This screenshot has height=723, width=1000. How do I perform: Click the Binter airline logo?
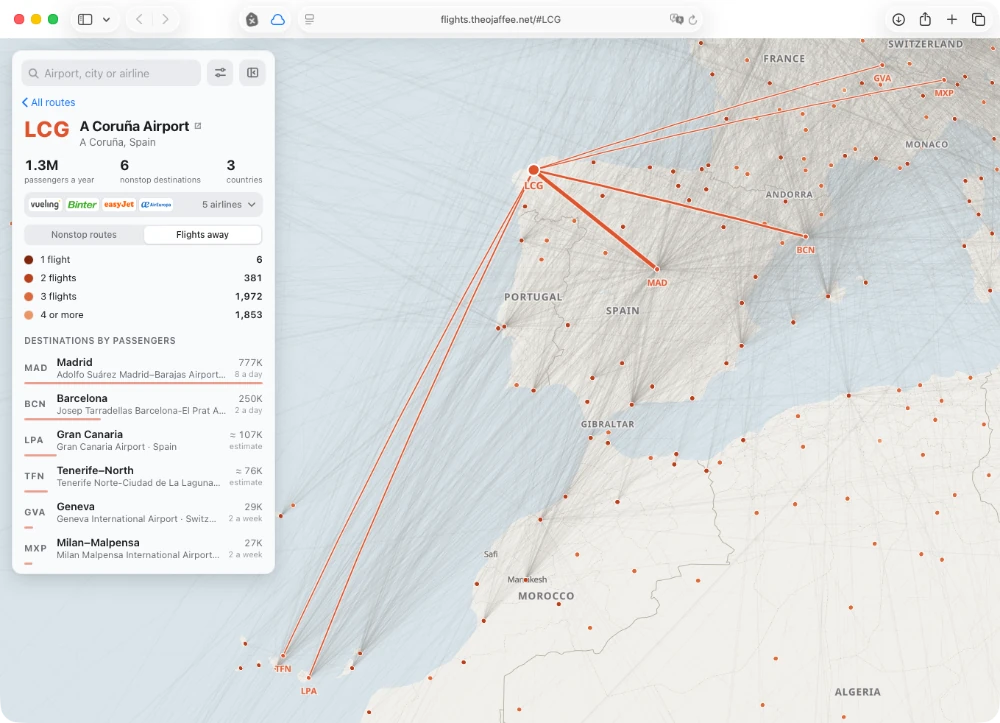click(82, 204)
